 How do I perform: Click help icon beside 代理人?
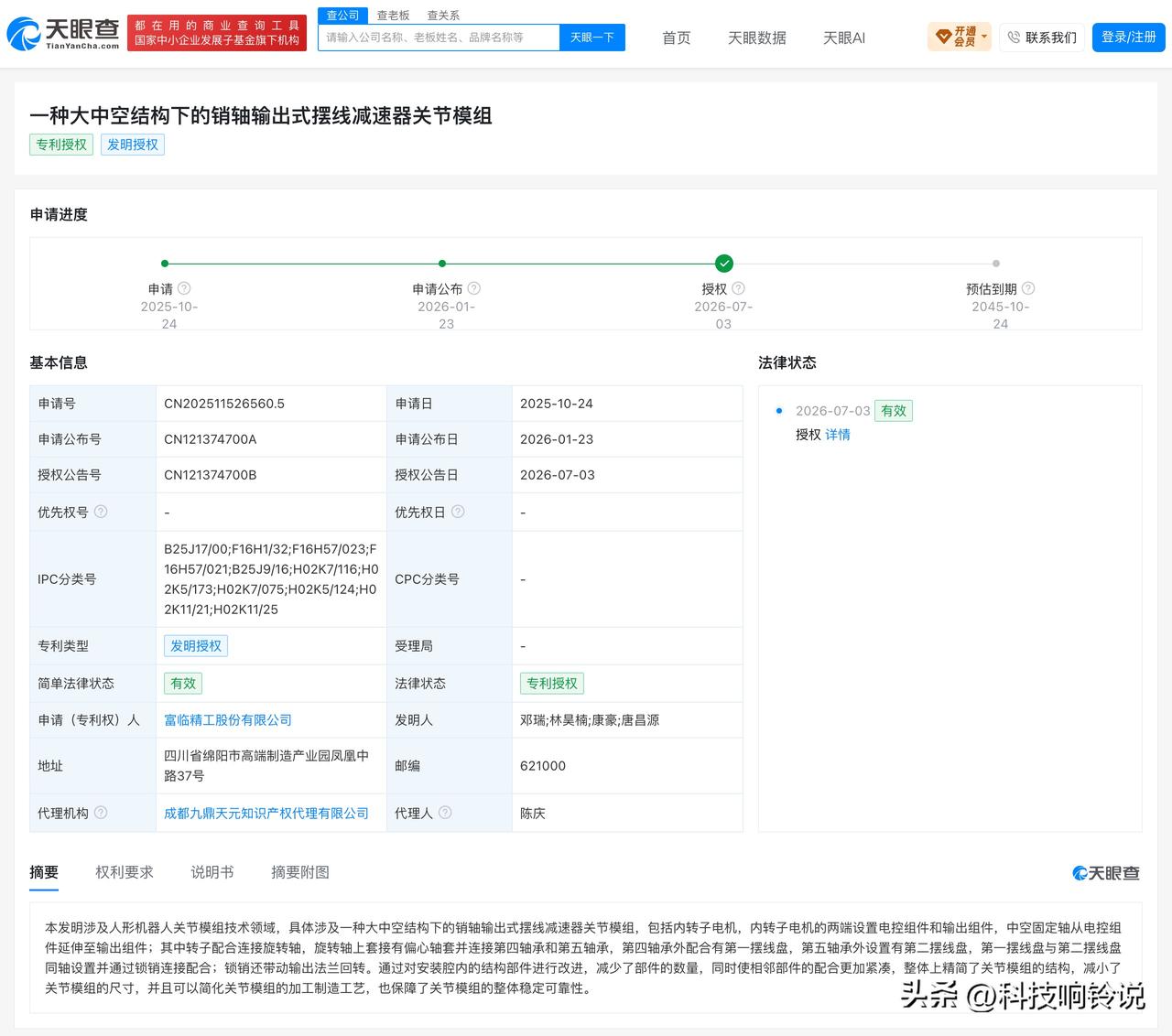pos(445,813)
